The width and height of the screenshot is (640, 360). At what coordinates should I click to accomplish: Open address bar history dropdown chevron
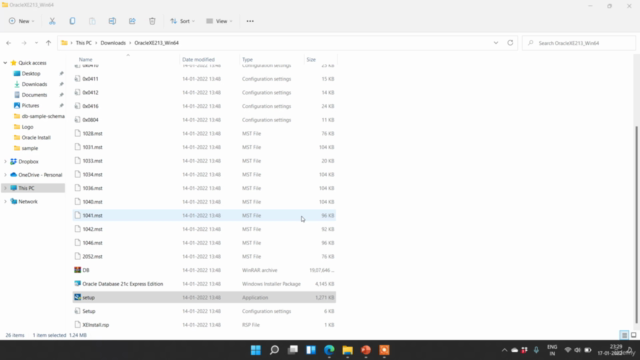pyautogui.click(x=496, y=43)
